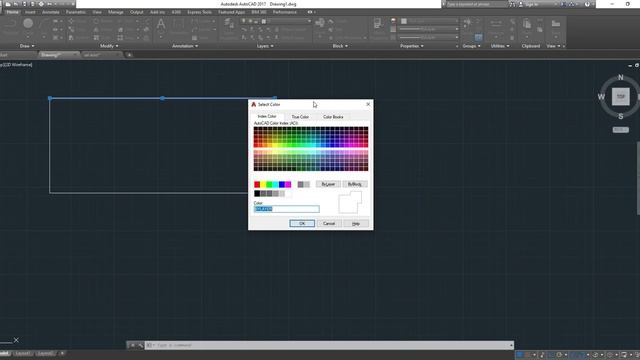Expand the Utilities panel dropdown
The image size is (640, 360).
500,46
